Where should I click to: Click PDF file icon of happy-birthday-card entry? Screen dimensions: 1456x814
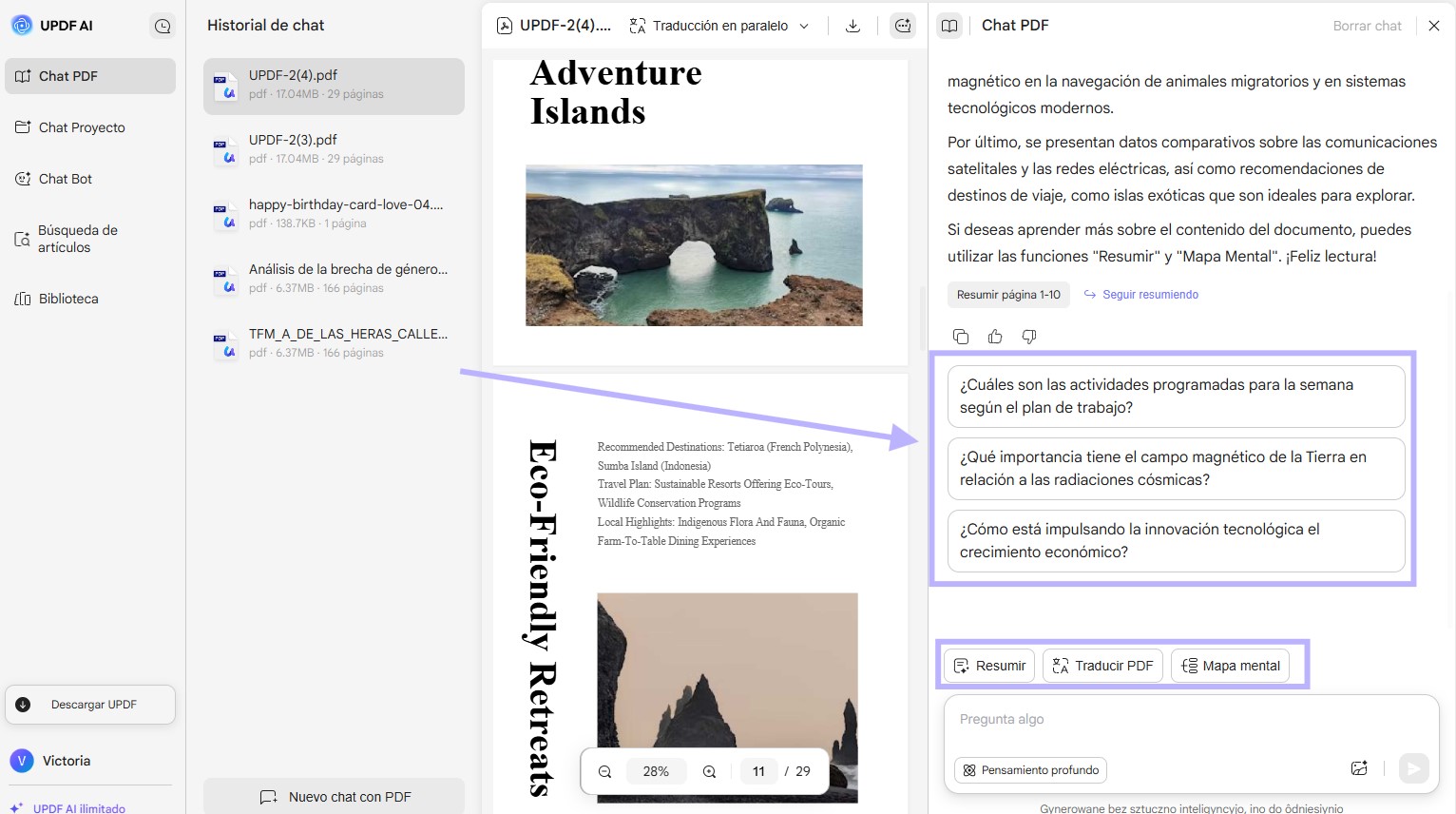[225, 216]
